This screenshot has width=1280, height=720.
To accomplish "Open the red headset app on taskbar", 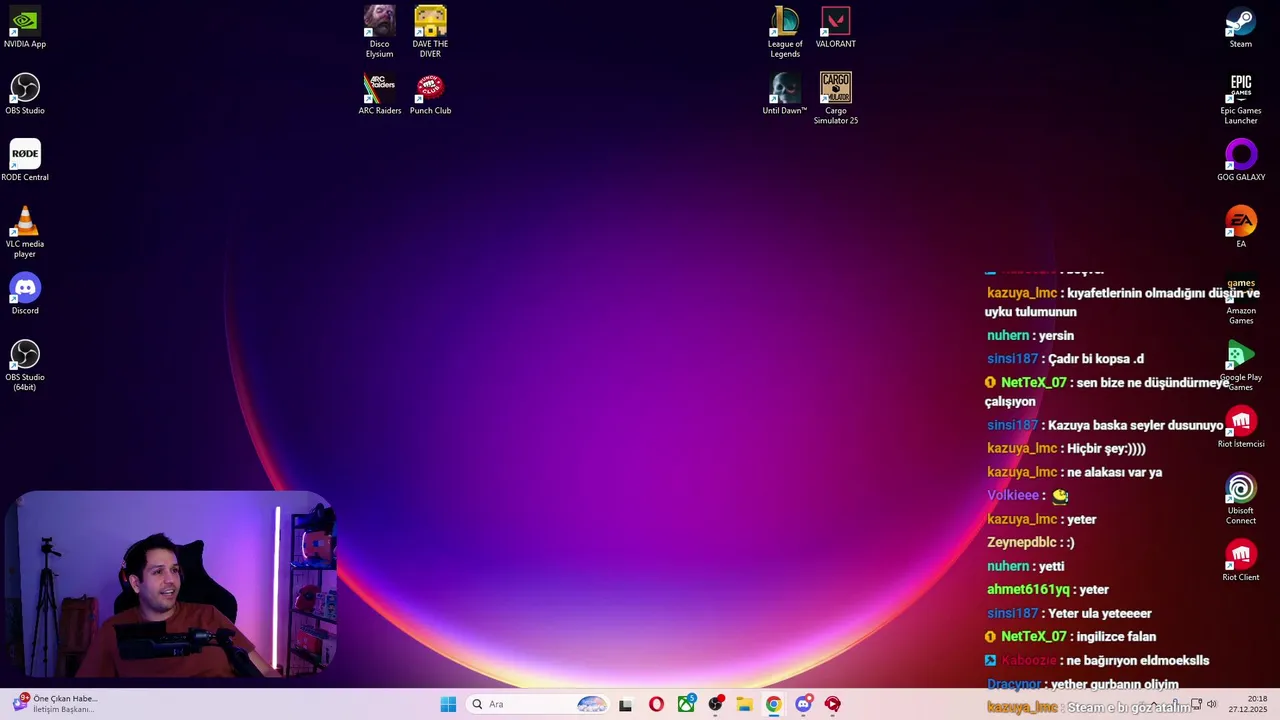I will pos(833,704).
